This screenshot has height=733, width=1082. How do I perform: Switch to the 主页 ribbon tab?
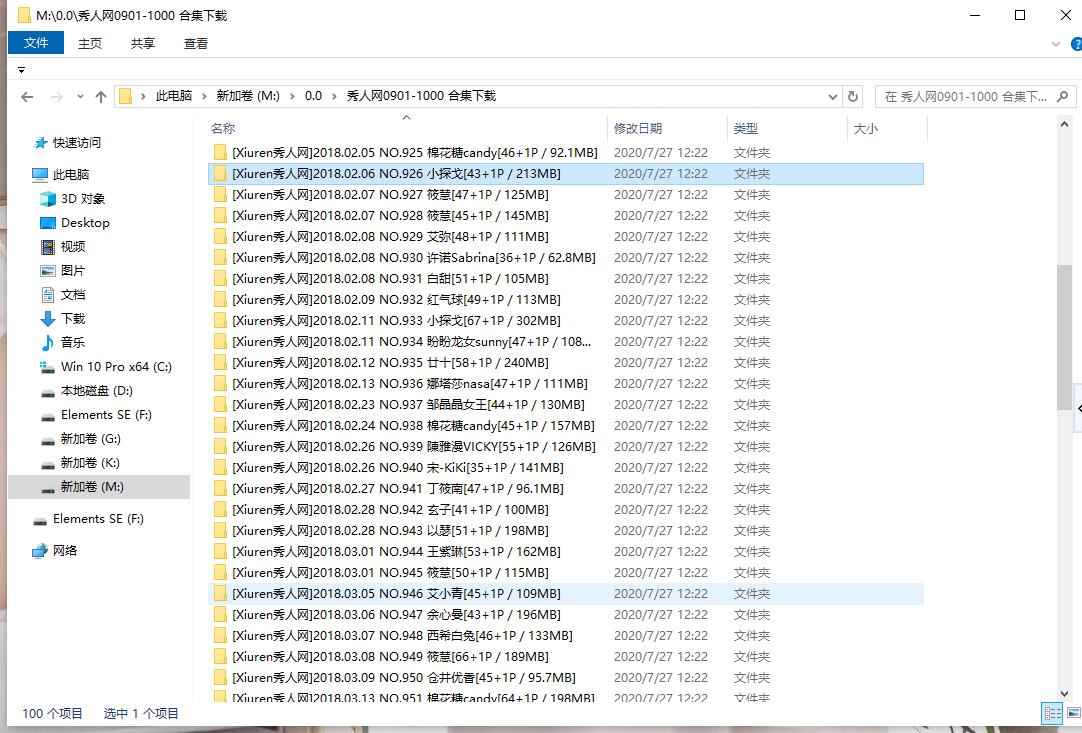point(90,43)
